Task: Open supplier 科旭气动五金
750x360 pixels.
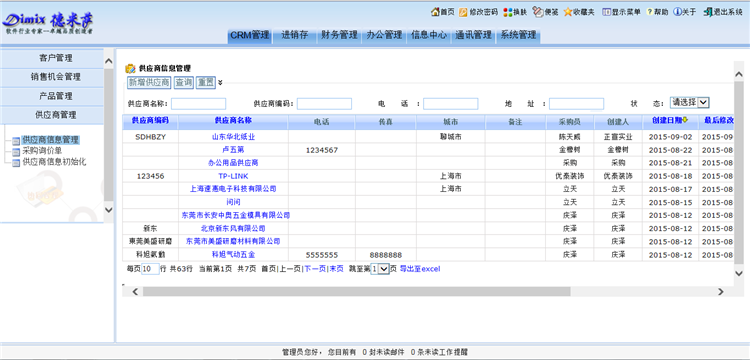Action: pos(233,255)
